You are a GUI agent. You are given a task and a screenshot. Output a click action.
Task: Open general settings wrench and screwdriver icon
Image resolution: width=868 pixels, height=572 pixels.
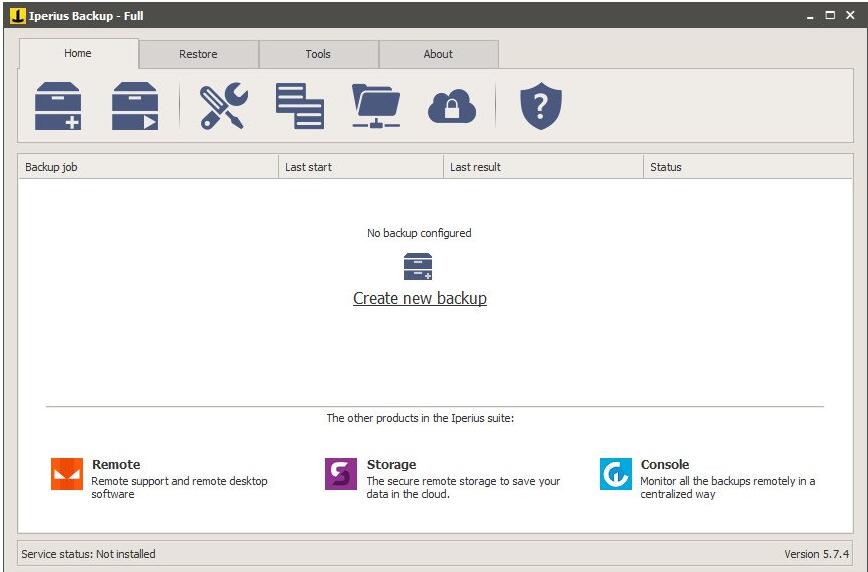tap(224, 106)
